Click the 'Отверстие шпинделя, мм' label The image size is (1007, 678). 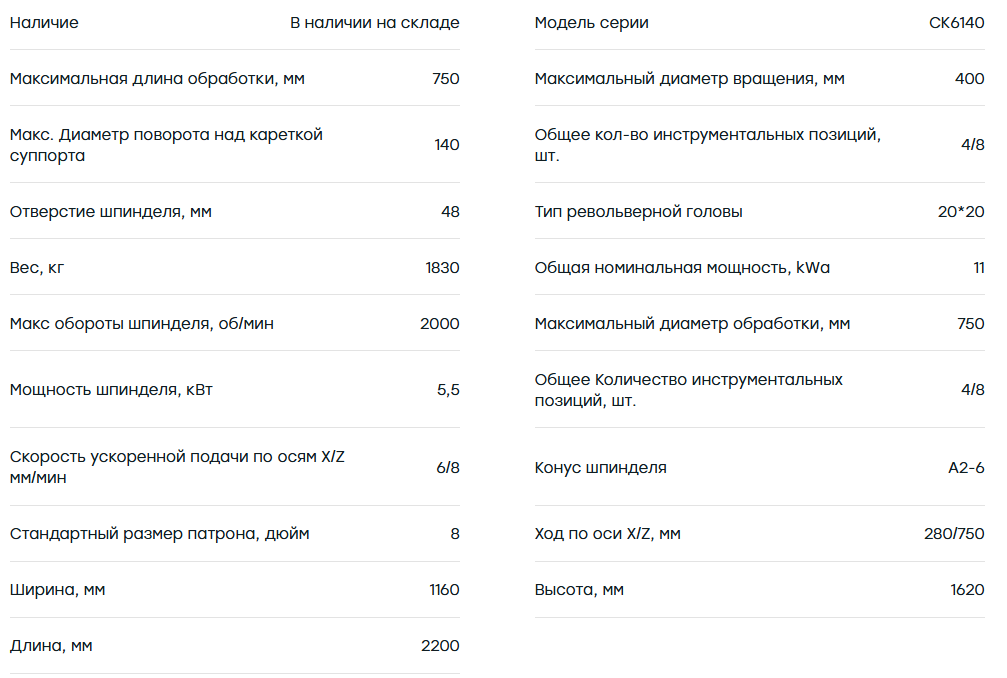click(x=110, y=211)
